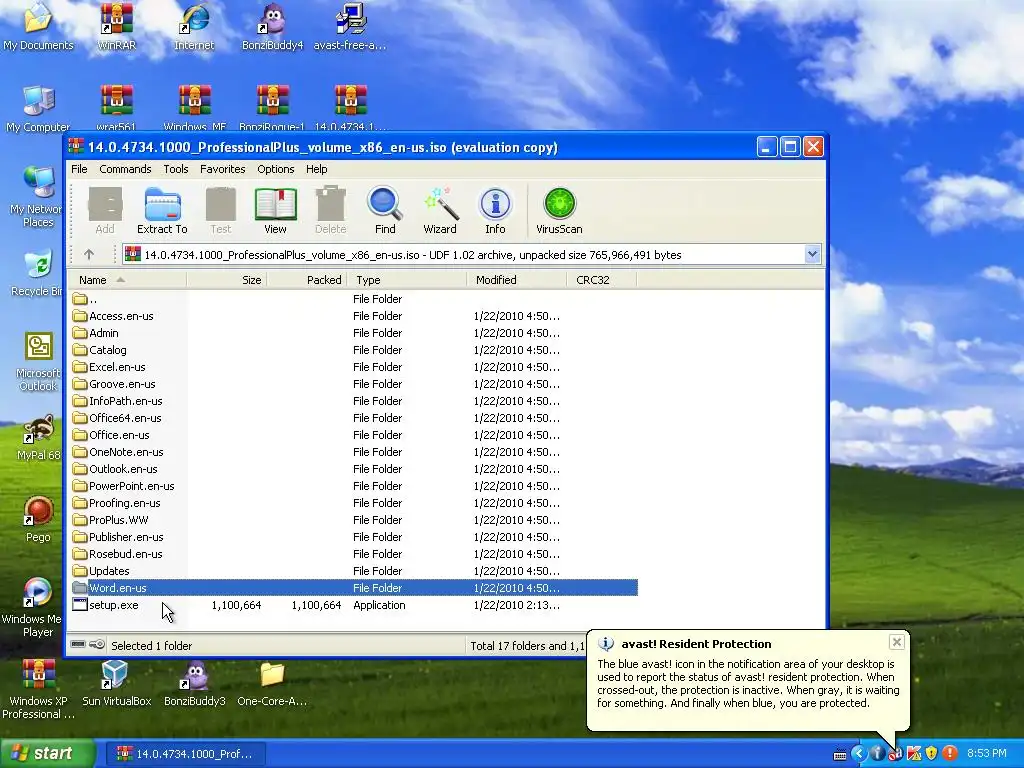Click the avast tray icon with red mark
Viewport: 1024px width, 768px height.
pyautogui.click(x=895, y=753)
